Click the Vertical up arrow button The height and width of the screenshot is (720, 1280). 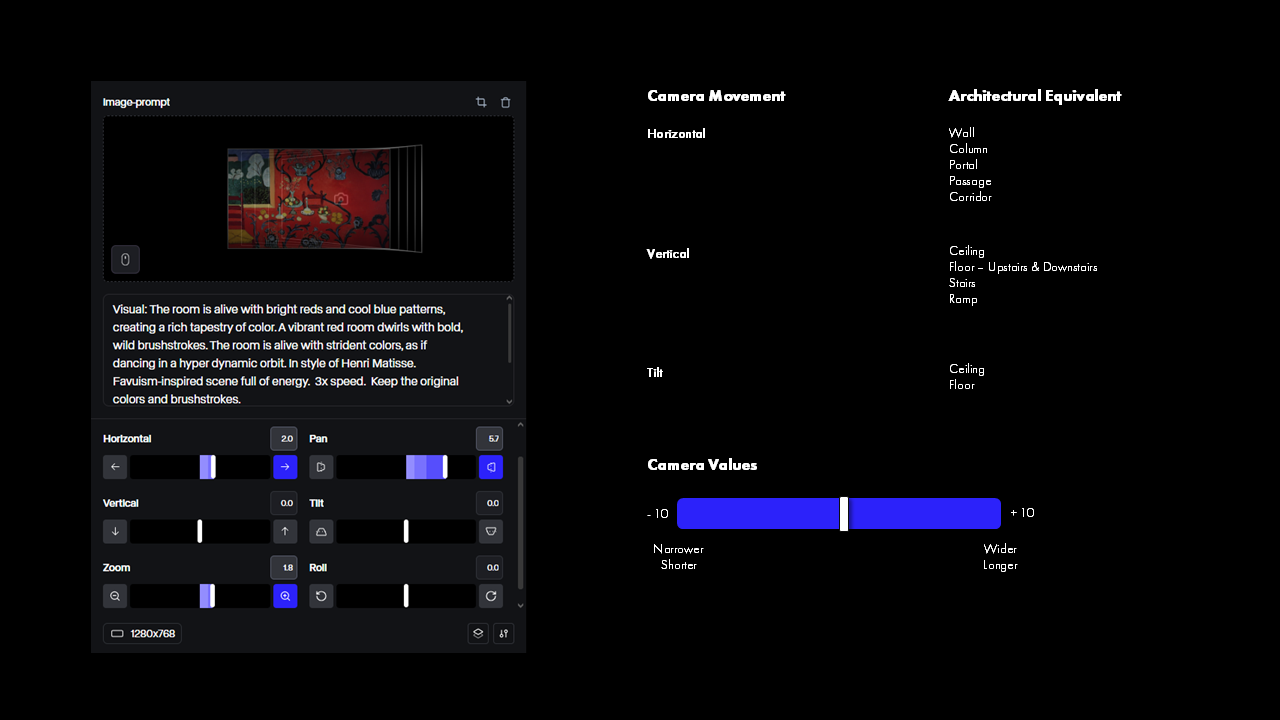tap(285, 531)
